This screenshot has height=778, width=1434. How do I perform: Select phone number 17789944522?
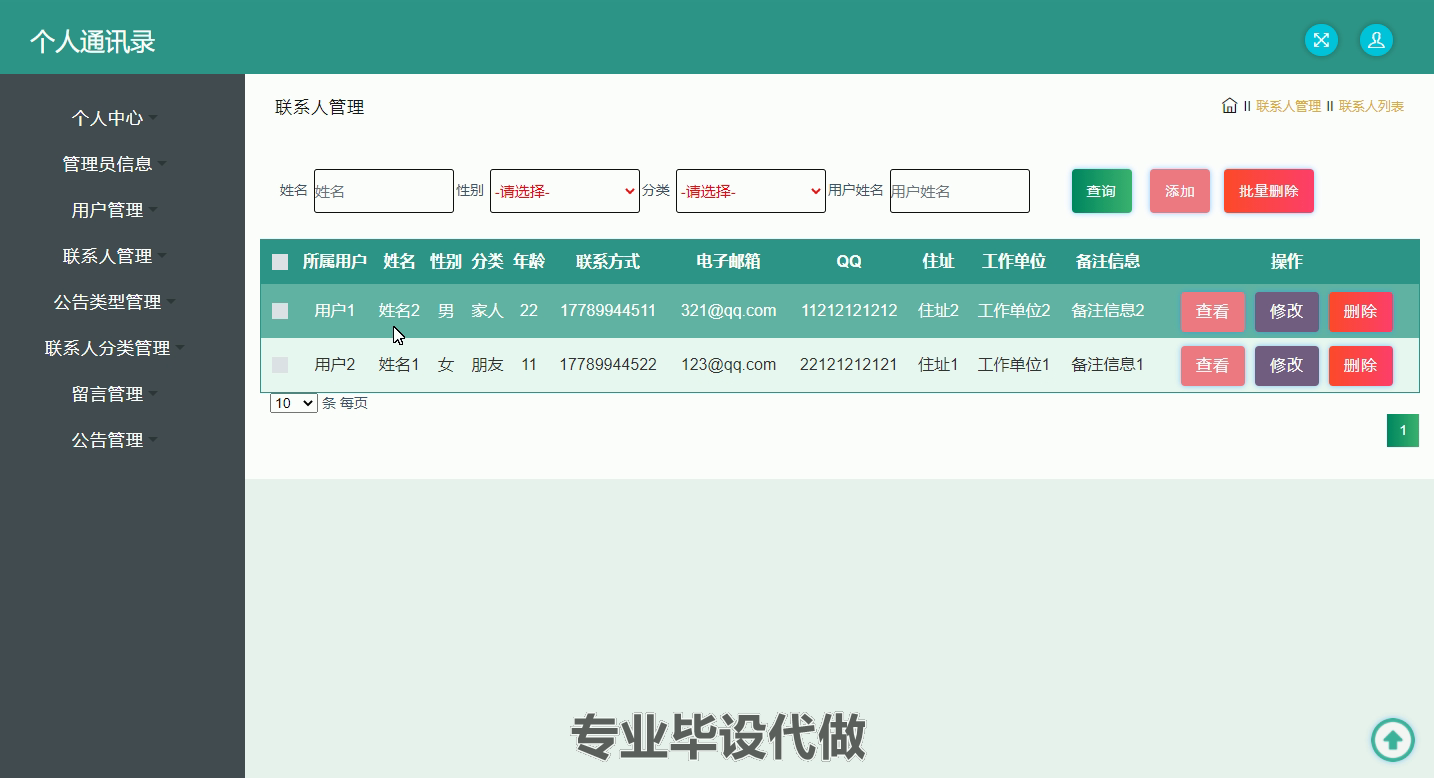608,365
